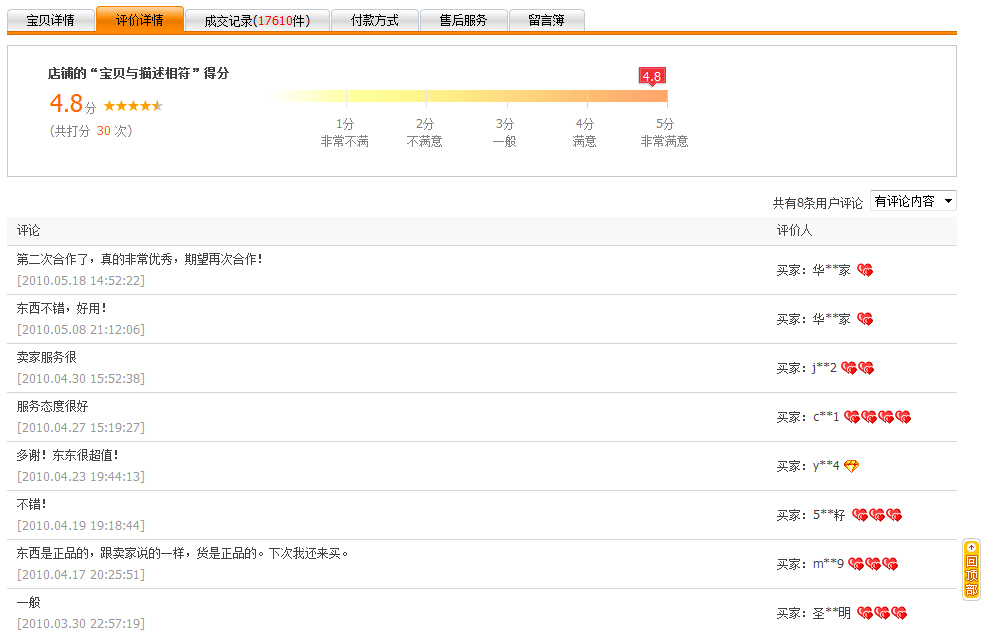Open the 成交记录(17610件) tab
The height and width of the screenshot is (631, 984).
click(257, 20)
